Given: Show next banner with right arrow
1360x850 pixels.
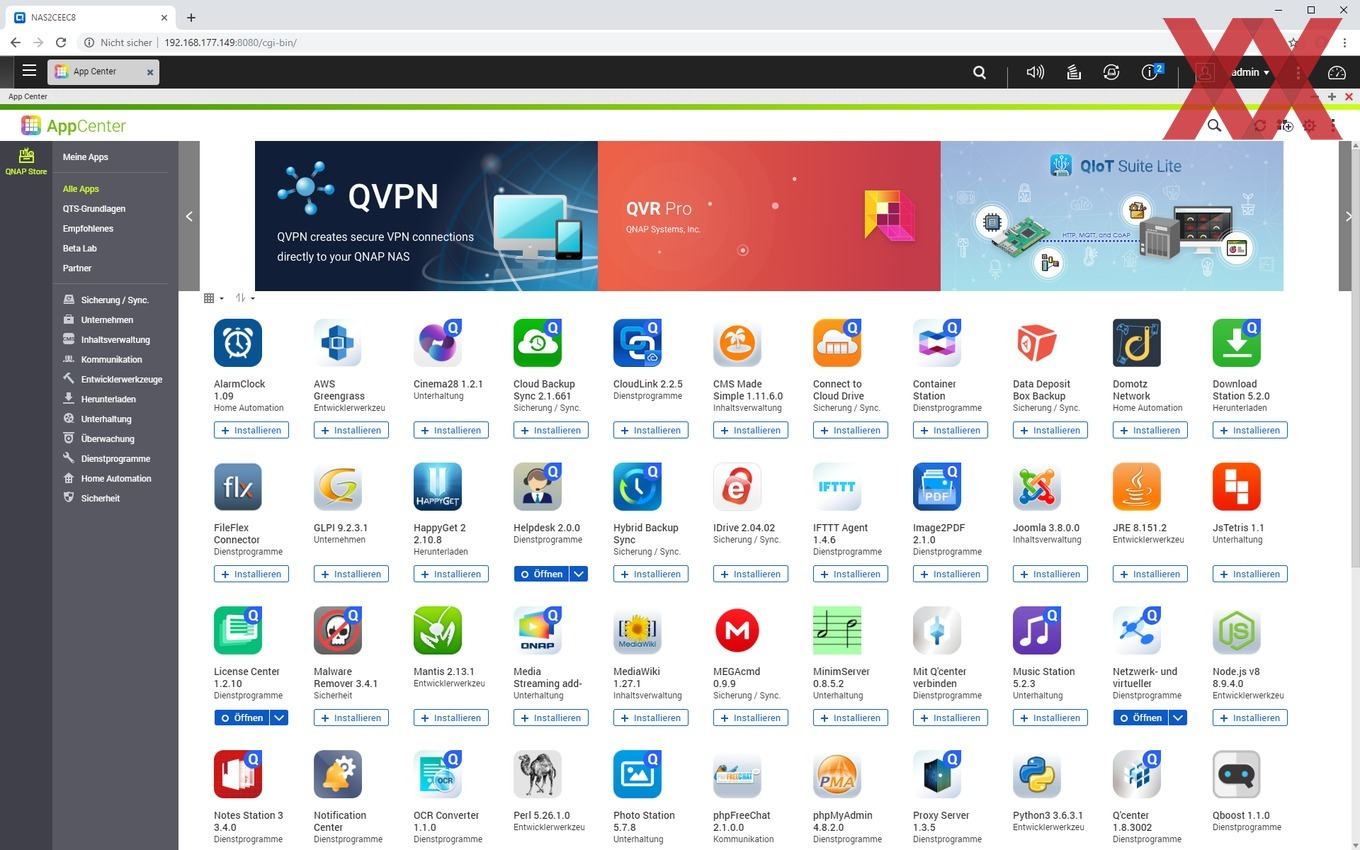Looking at the screenshot, I should 1348,216.
